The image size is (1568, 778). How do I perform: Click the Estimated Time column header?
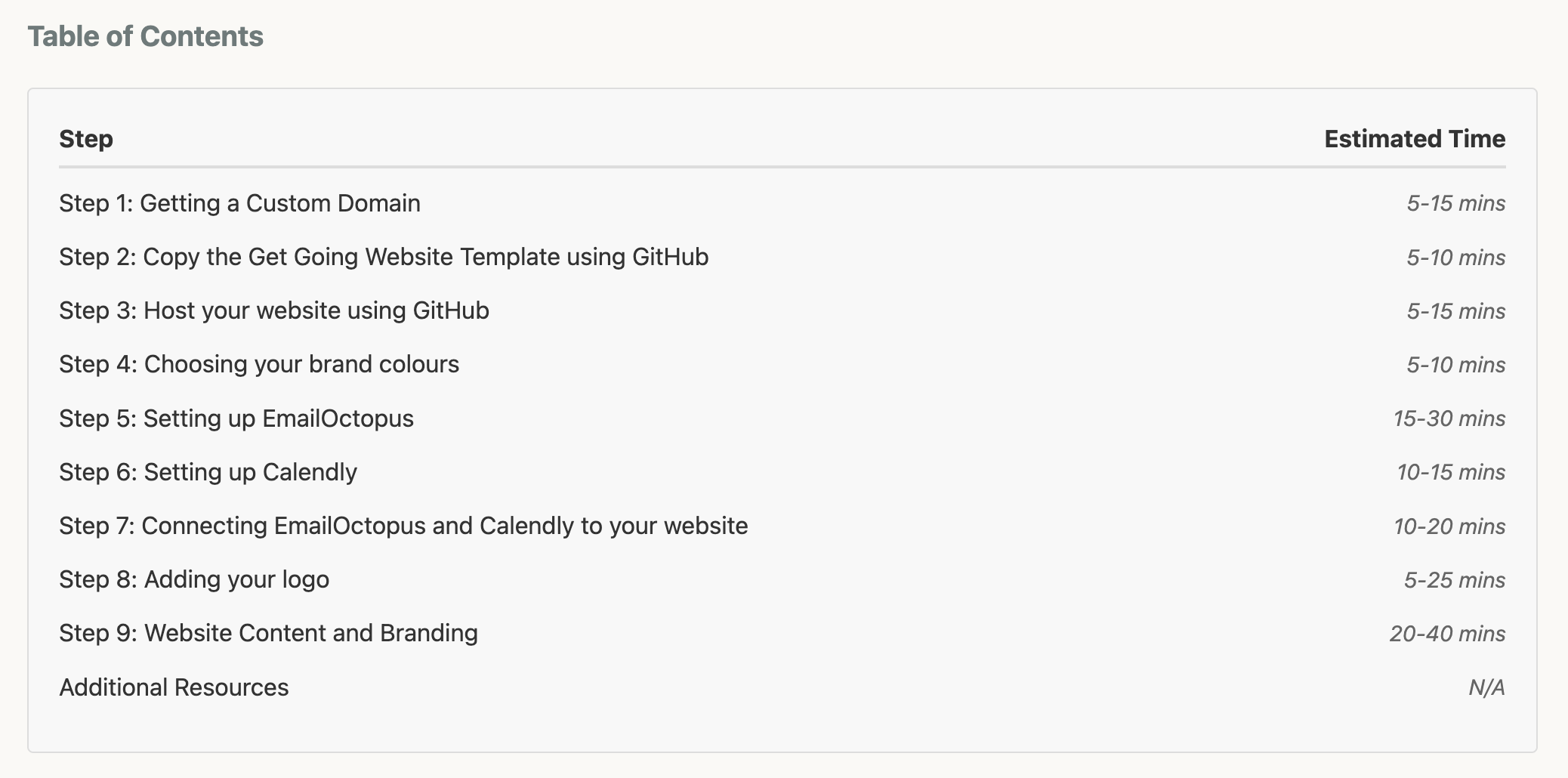[x=1415, y=139]
